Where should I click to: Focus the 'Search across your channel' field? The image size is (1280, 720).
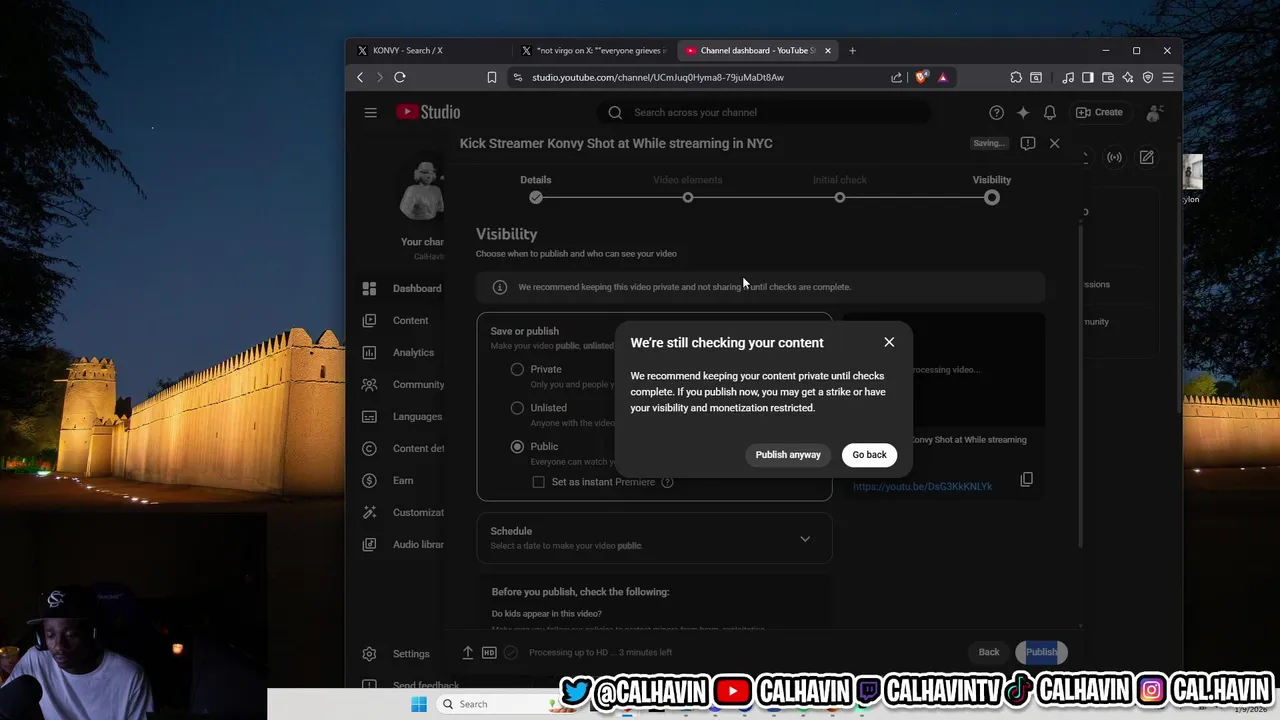click(x=765, y=112)
